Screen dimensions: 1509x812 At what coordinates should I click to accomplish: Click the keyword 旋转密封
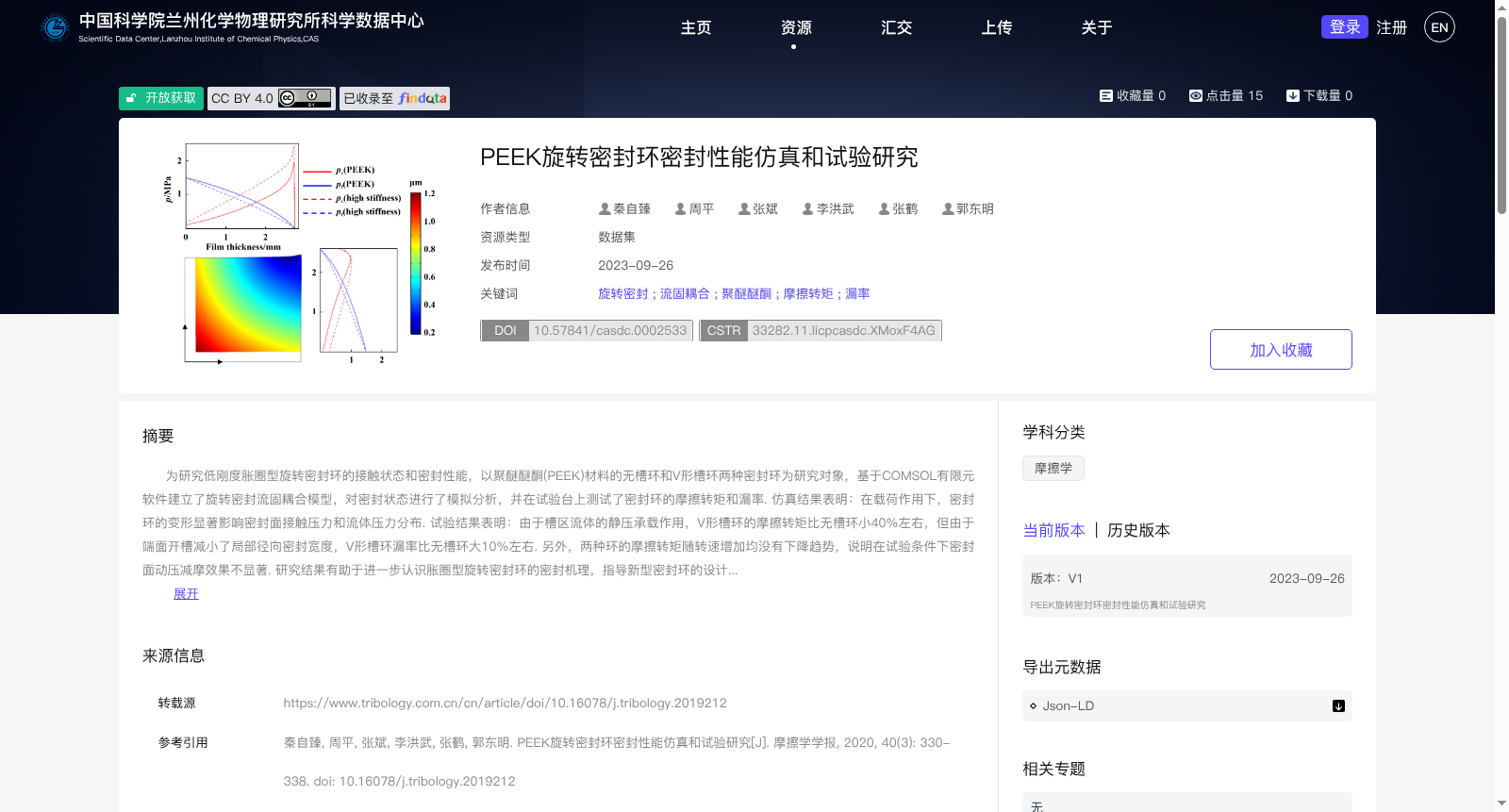623,293
